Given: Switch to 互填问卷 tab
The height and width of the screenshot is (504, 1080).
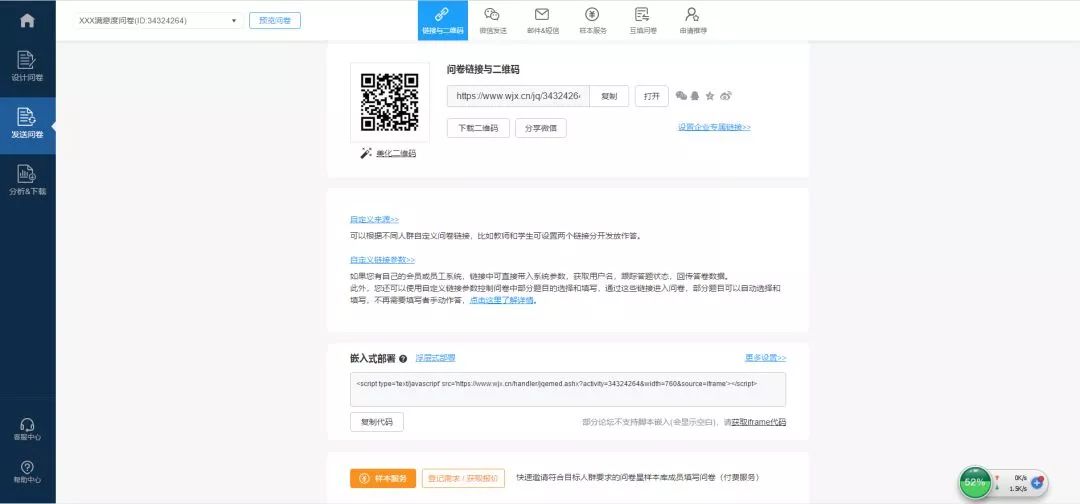Looking at the screenshot, I should pyautogui.click(x=643, y=21).
